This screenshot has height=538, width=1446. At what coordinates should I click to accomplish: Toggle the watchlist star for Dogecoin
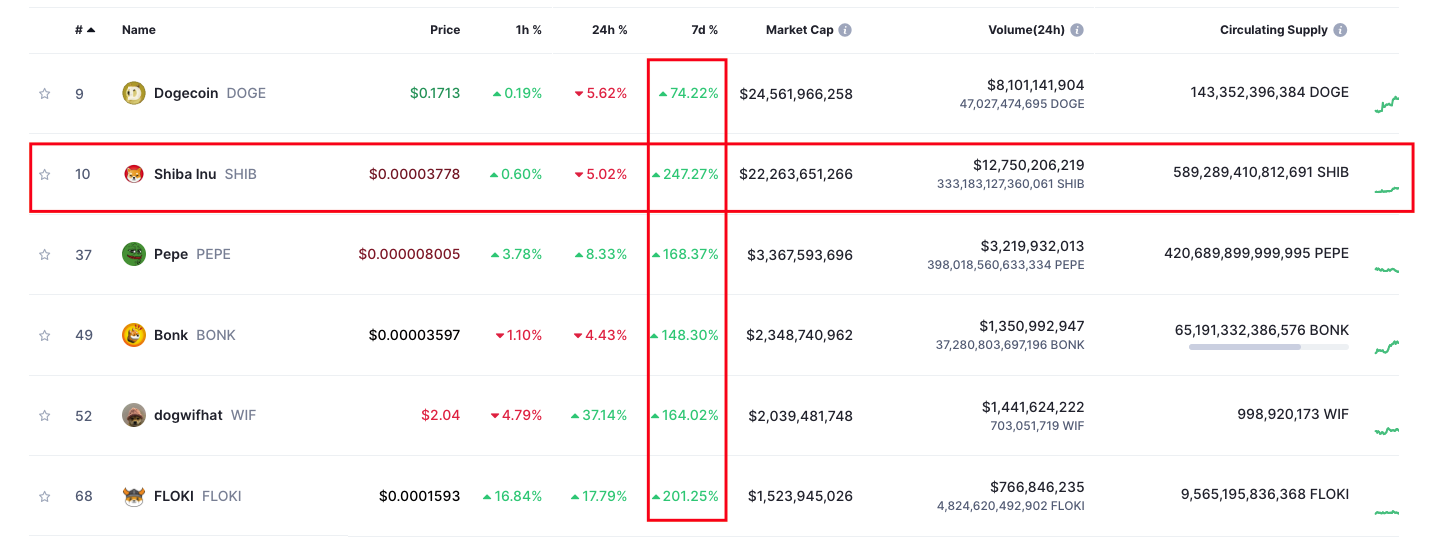(44, 94)
